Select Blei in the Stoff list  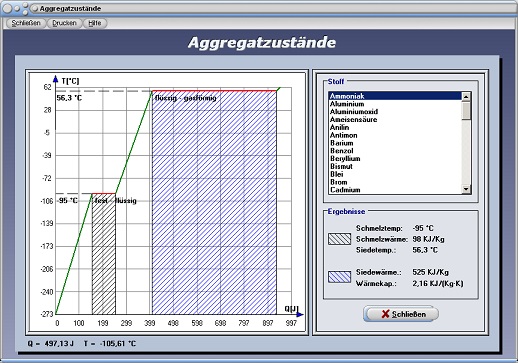395,174
